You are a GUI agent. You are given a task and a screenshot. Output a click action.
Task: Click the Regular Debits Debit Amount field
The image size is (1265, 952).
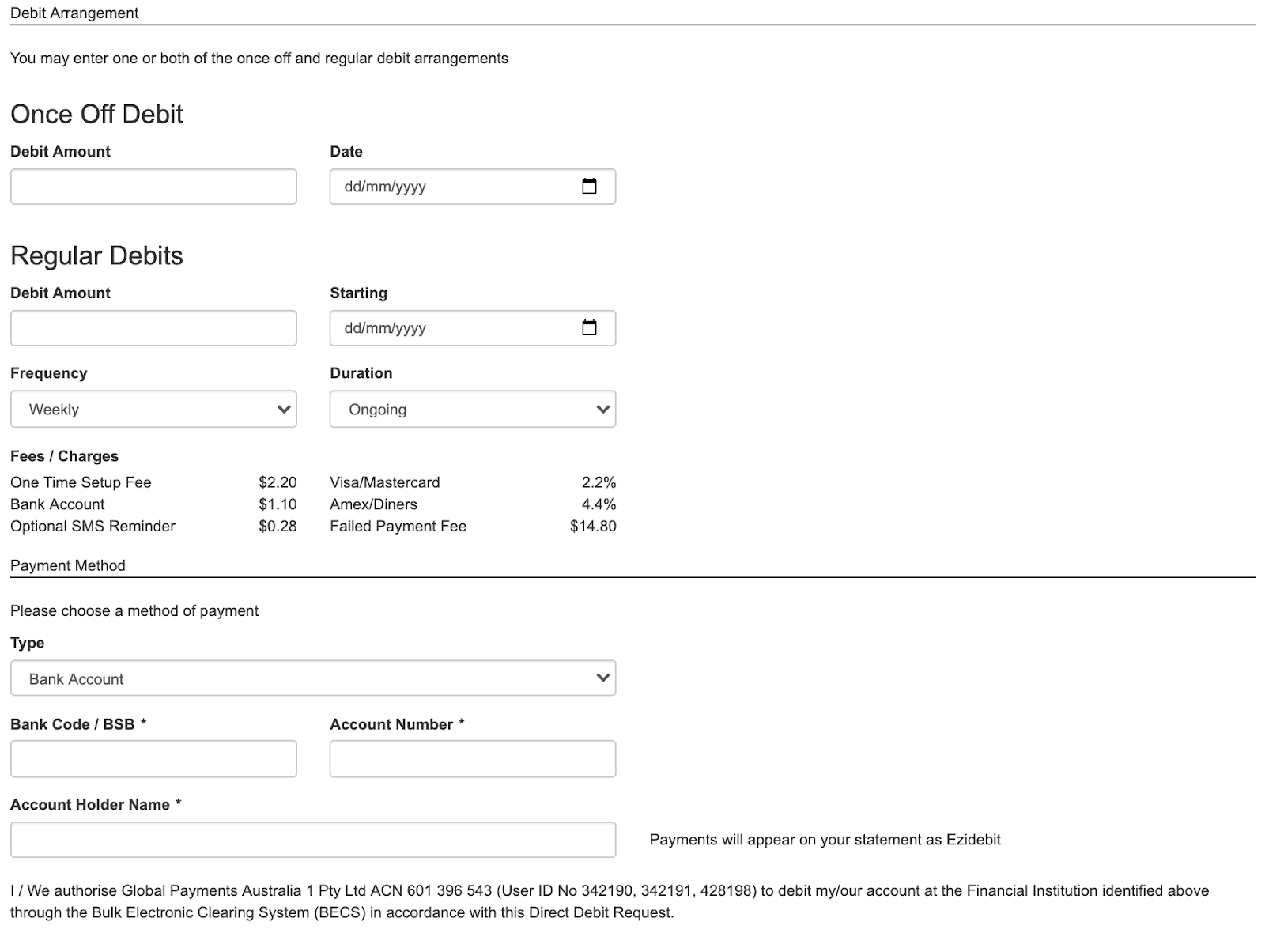pyautogui.click(x=153, y=327)
